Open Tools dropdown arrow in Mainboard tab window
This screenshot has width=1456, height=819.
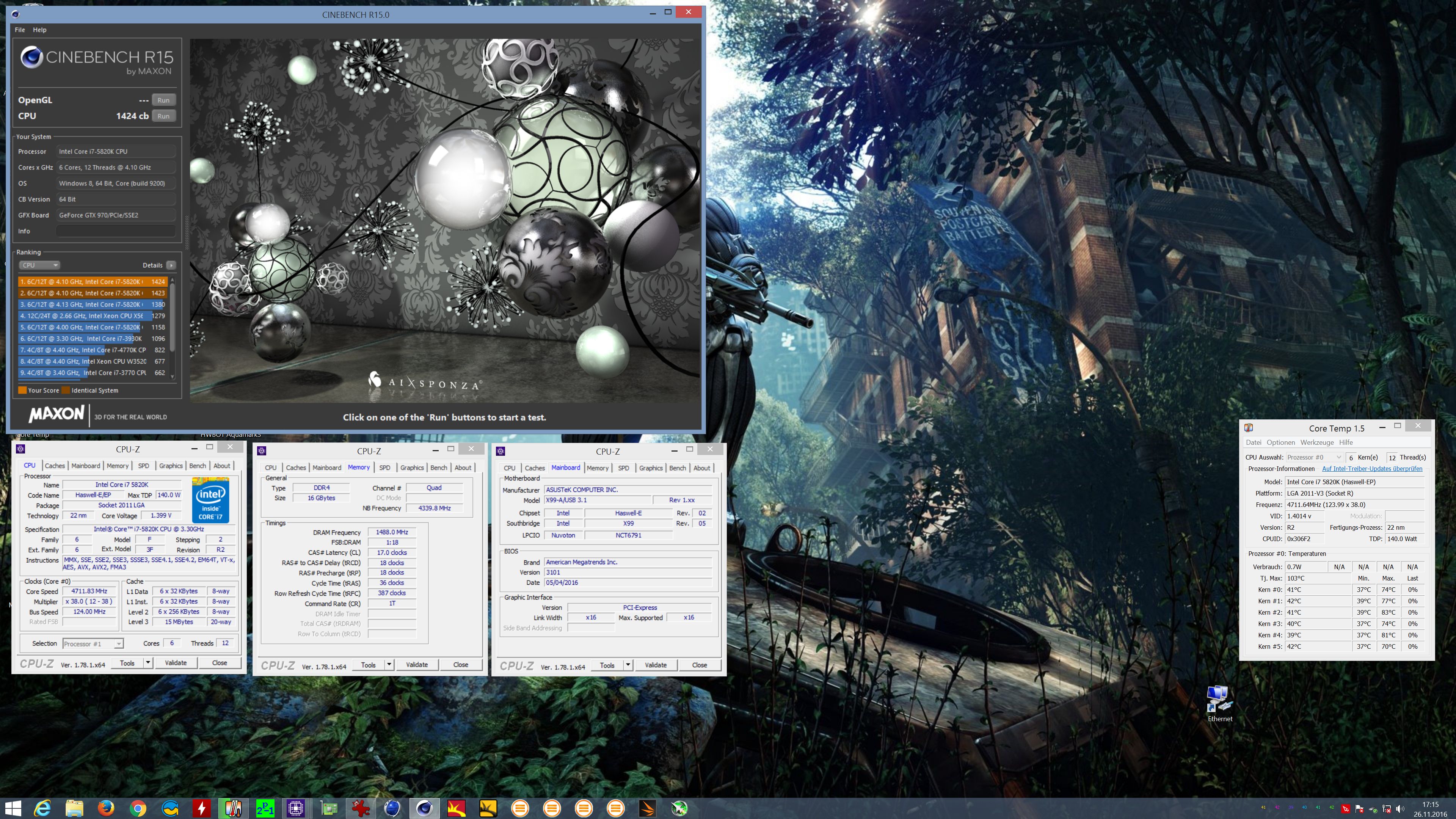coord(628,665)
